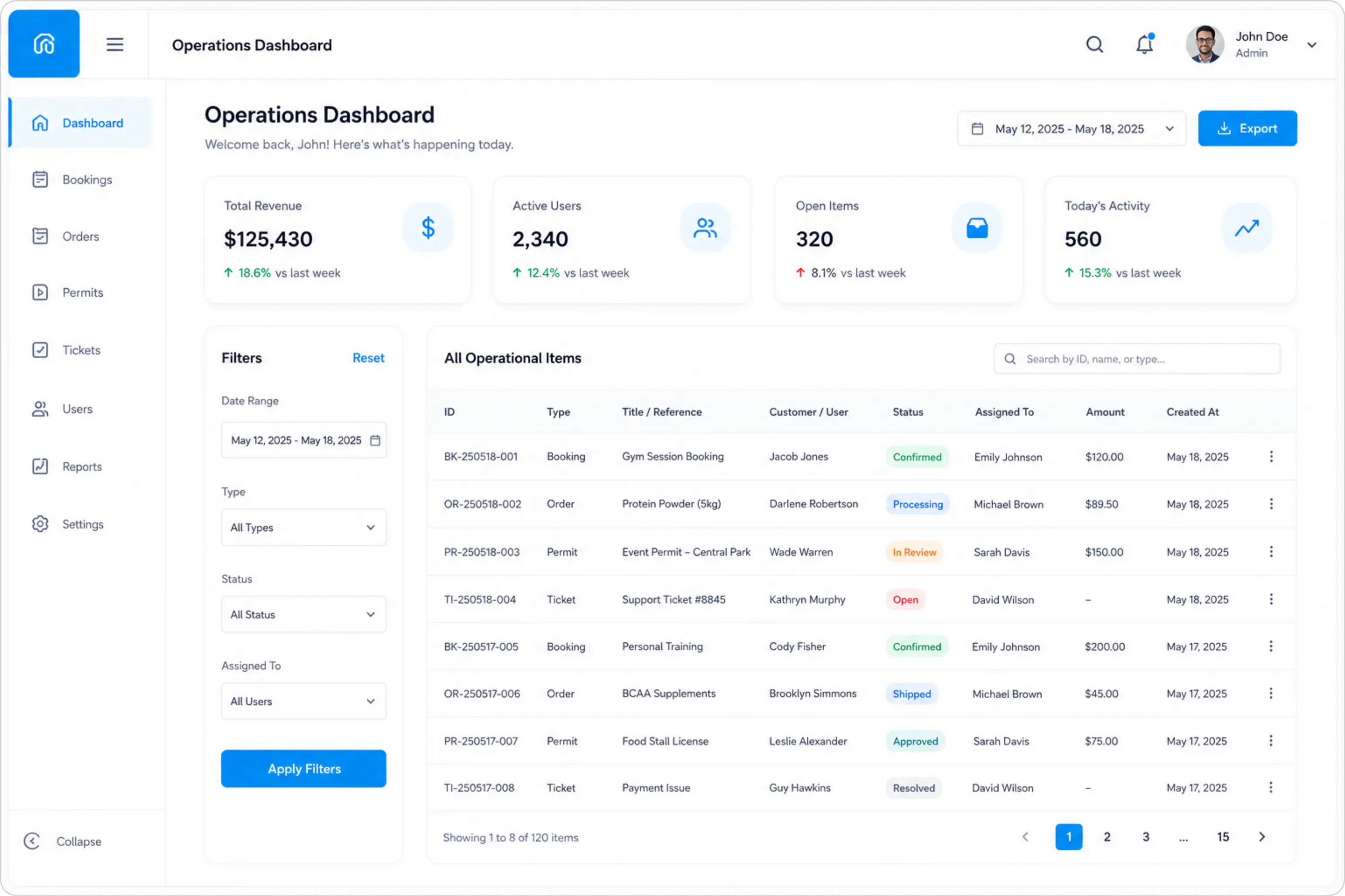This screenshot has width=1345, height=896.
Task: Open the notifications bell
Action: point(1144,44)
